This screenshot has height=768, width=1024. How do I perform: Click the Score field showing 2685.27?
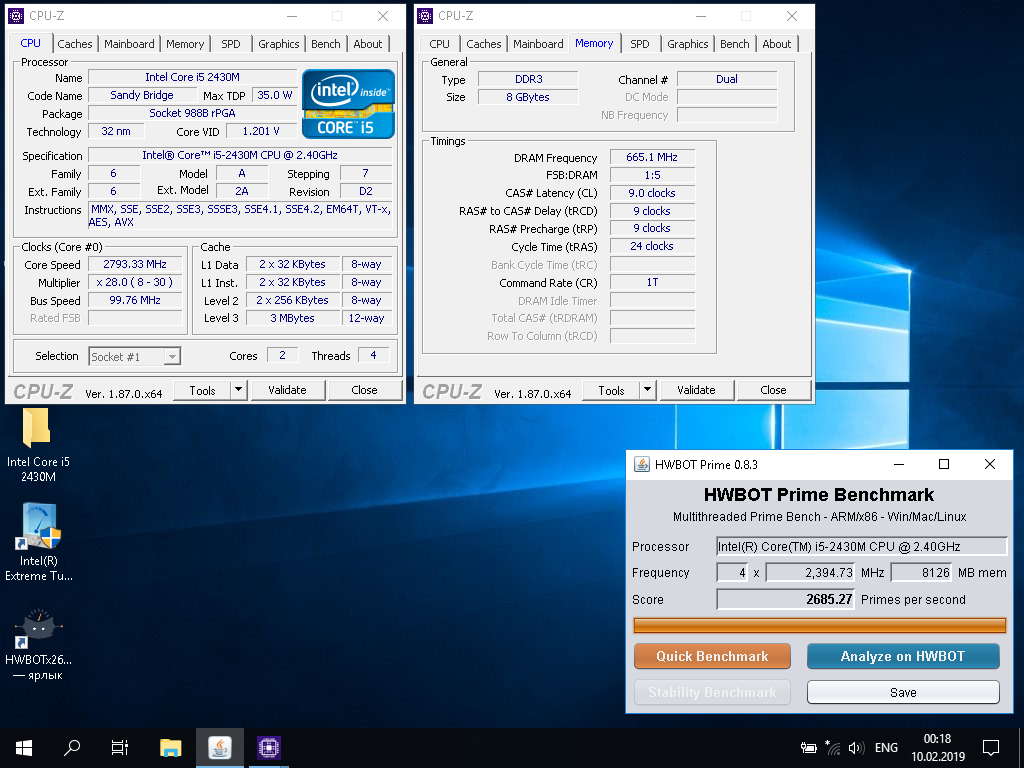(x=786, y=600)
